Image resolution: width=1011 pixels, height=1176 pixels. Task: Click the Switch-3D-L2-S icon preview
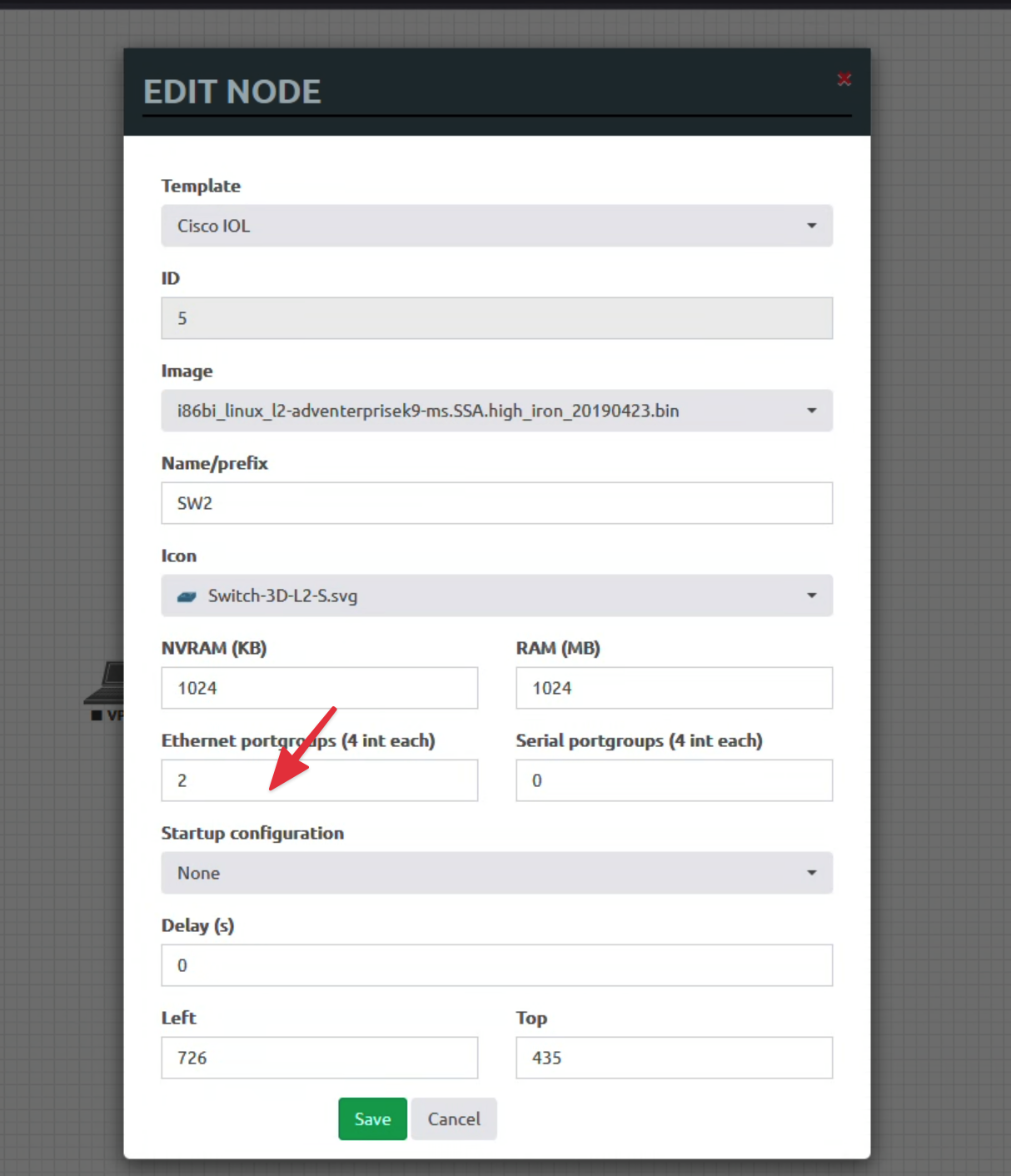187,596
